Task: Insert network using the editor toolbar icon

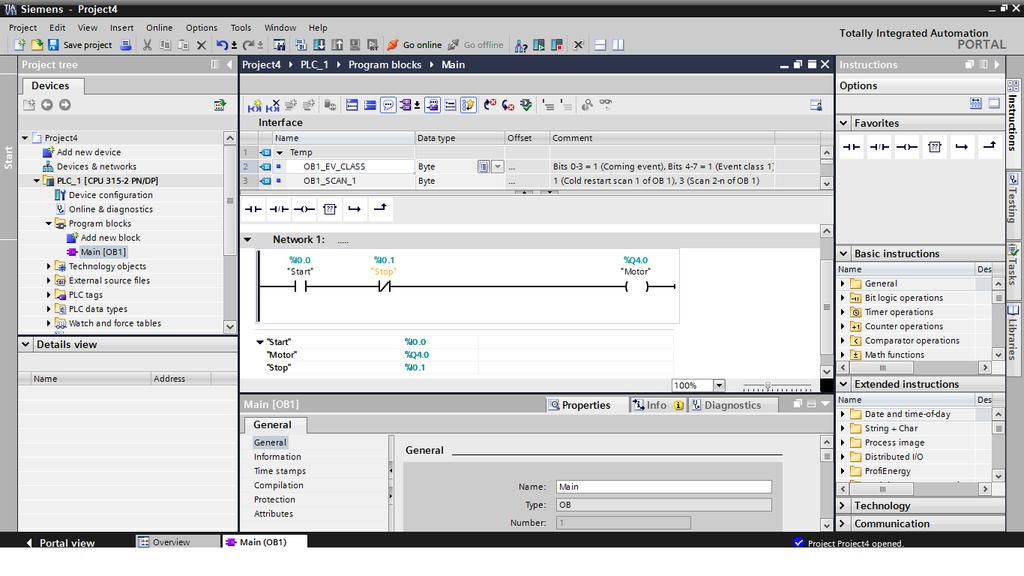Action: [254, 105]
